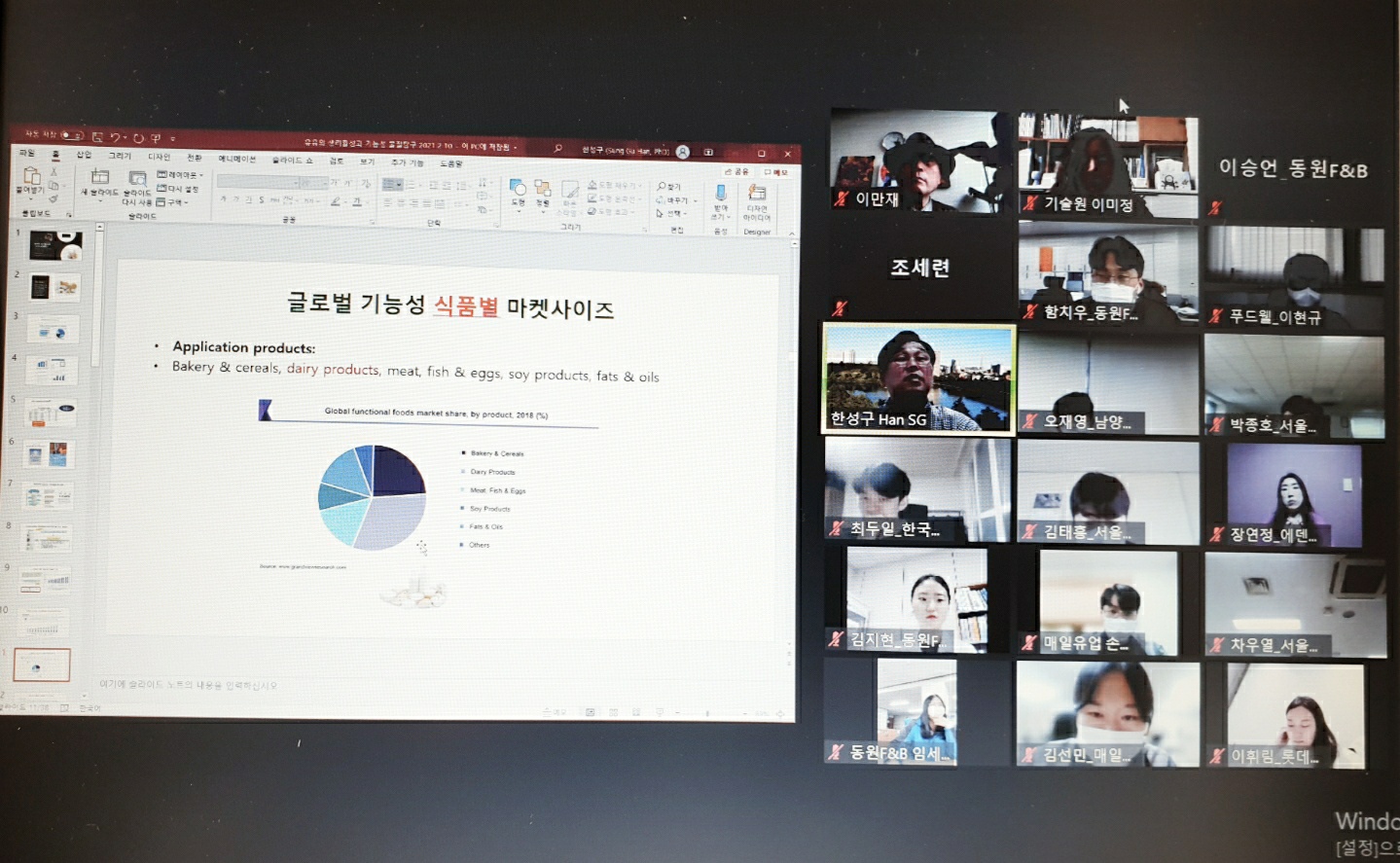Open the font size combo box
Image resolution: width=1400 pixels, height=863 pixels.
pyautogui.click(x=314, y=183)
